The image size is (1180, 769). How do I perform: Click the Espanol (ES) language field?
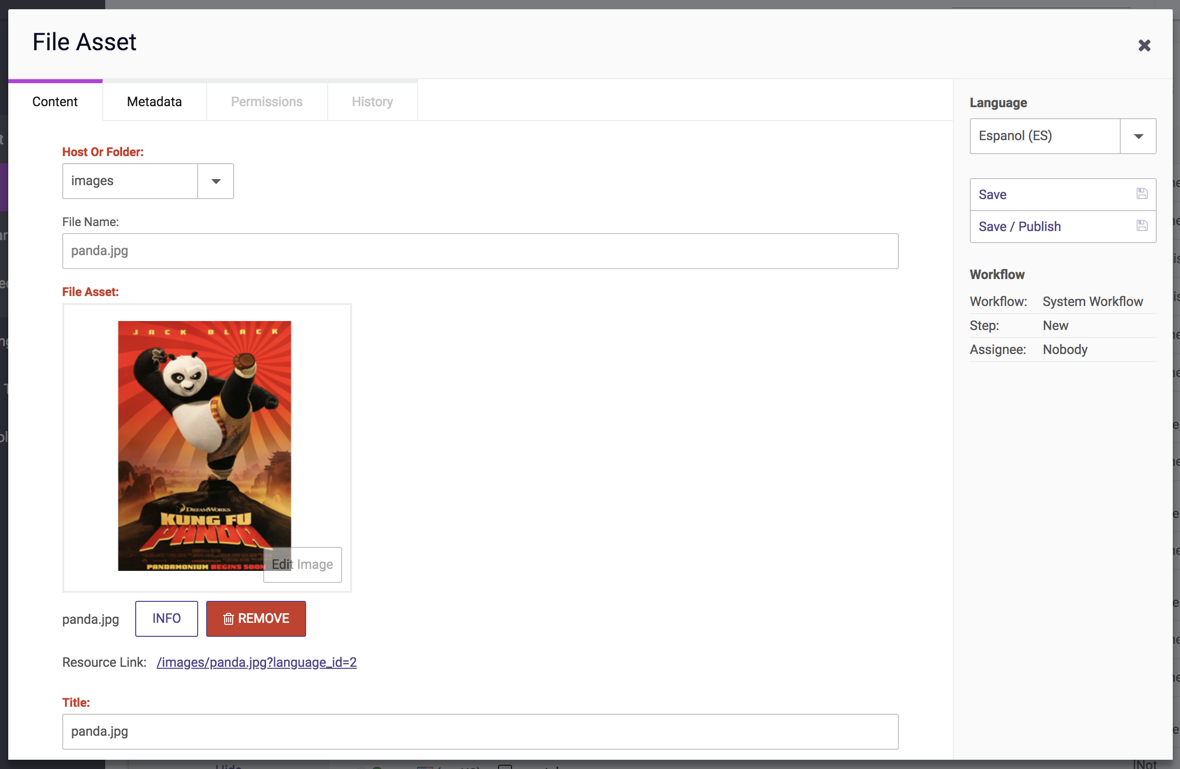point(1045,136)
